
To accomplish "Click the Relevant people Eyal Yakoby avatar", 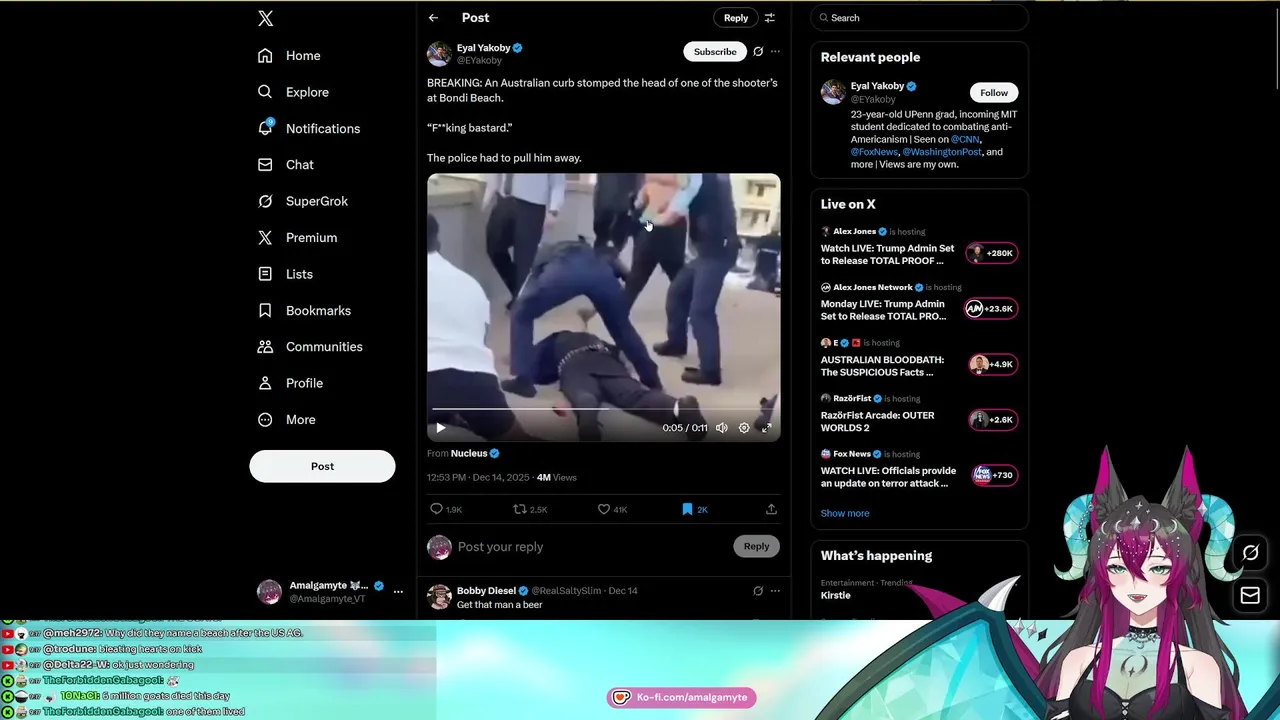I will point(833,92).
